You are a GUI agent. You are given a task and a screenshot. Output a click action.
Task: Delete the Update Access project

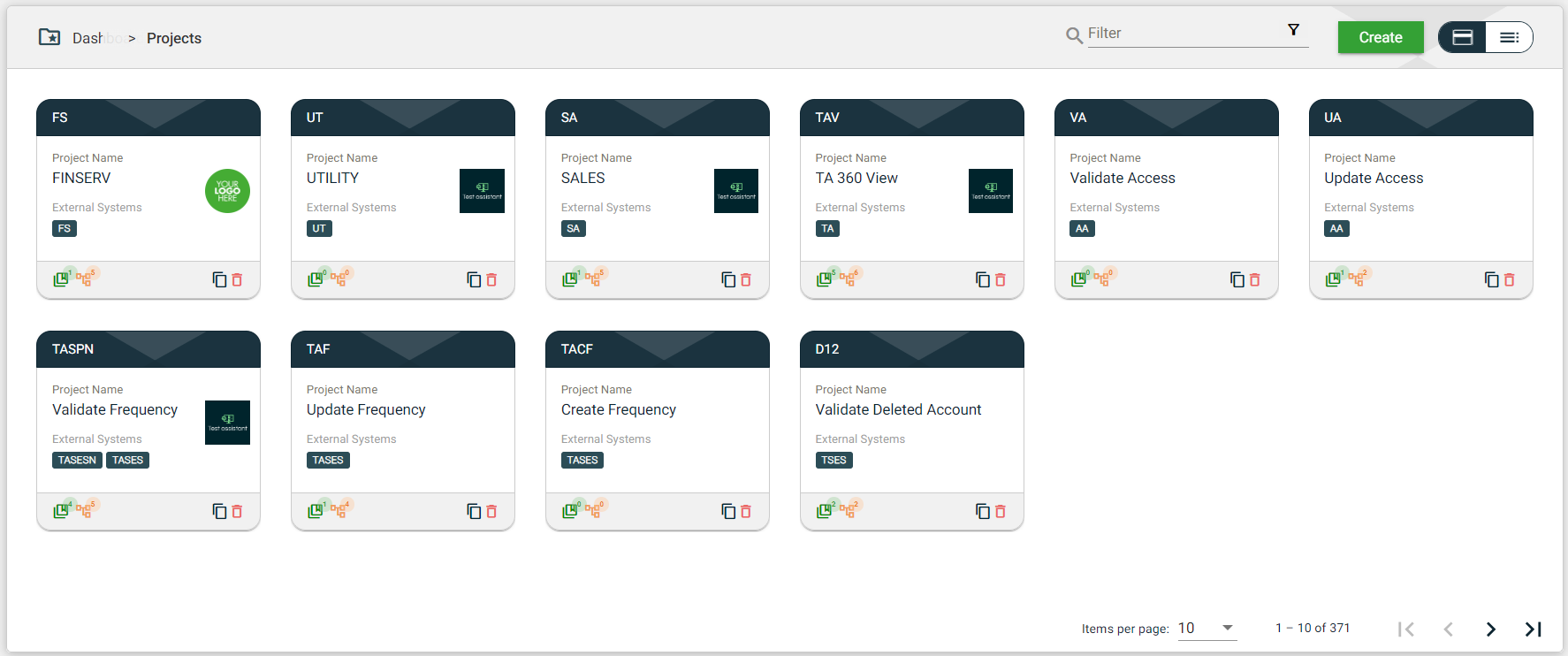pos(1510,279)
